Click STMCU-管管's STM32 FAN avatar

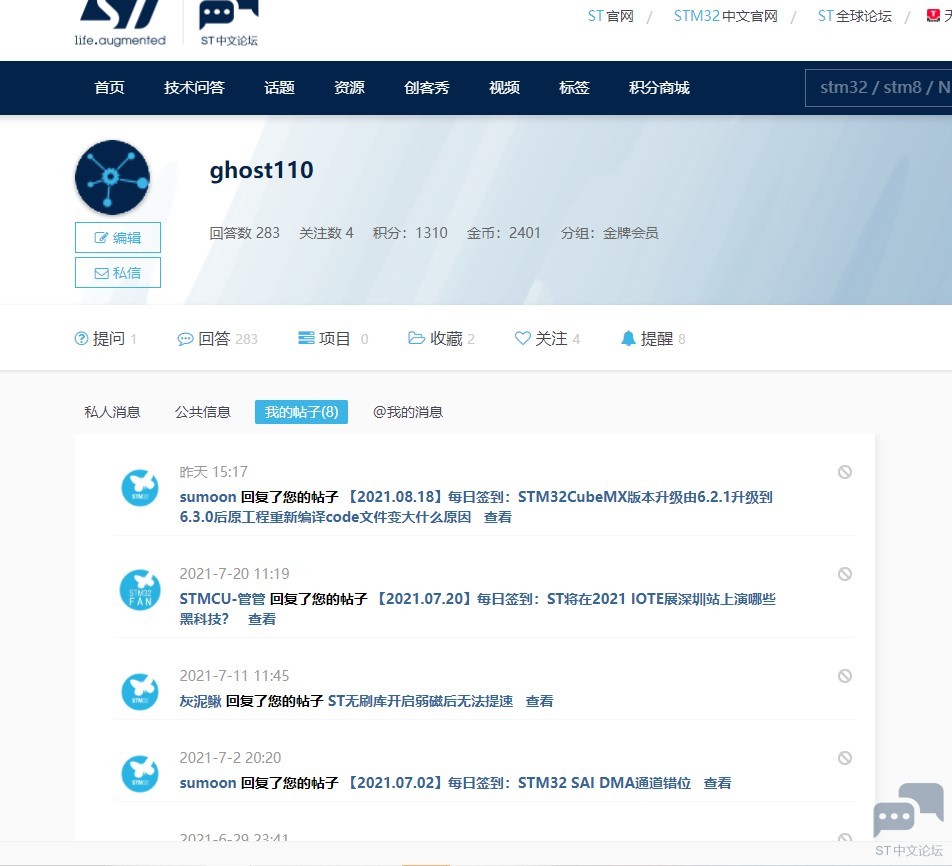[140, 590]
